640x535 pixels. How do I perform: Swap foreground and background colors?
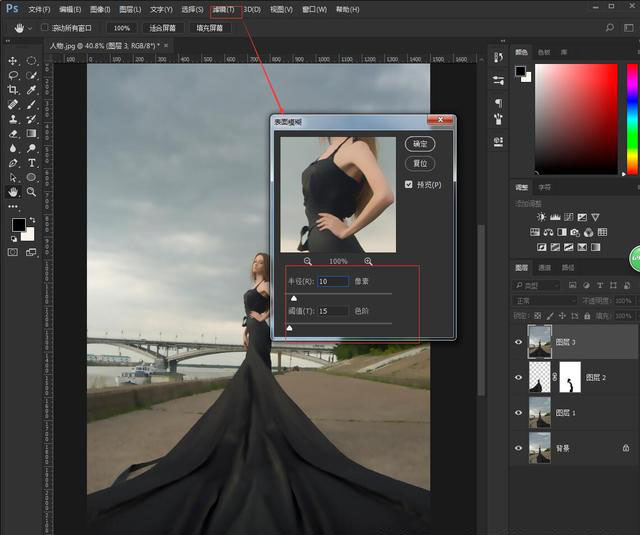pyautogui.click(x=32, y=220)
